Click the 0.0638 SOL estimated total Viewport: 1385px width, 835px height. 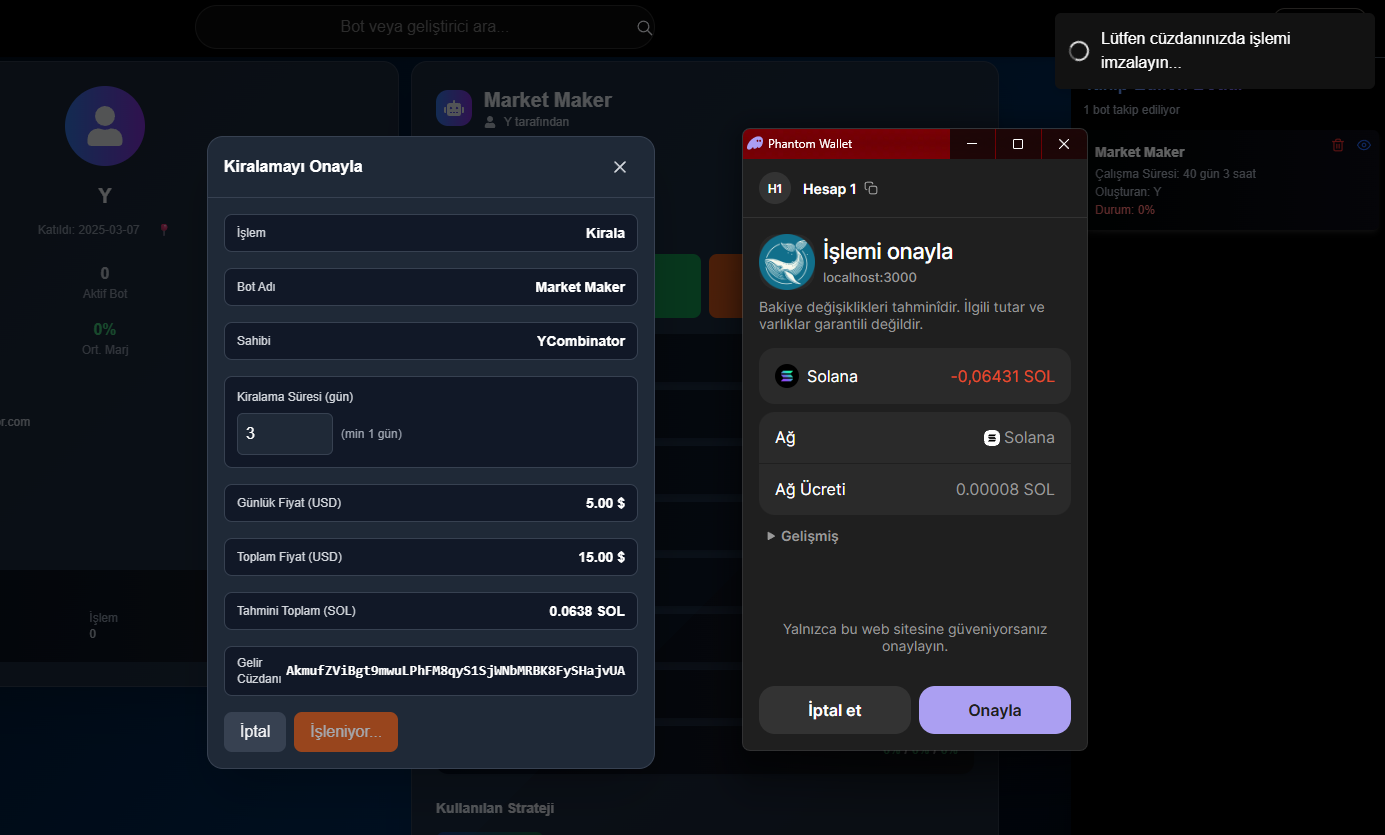[587, 611]
